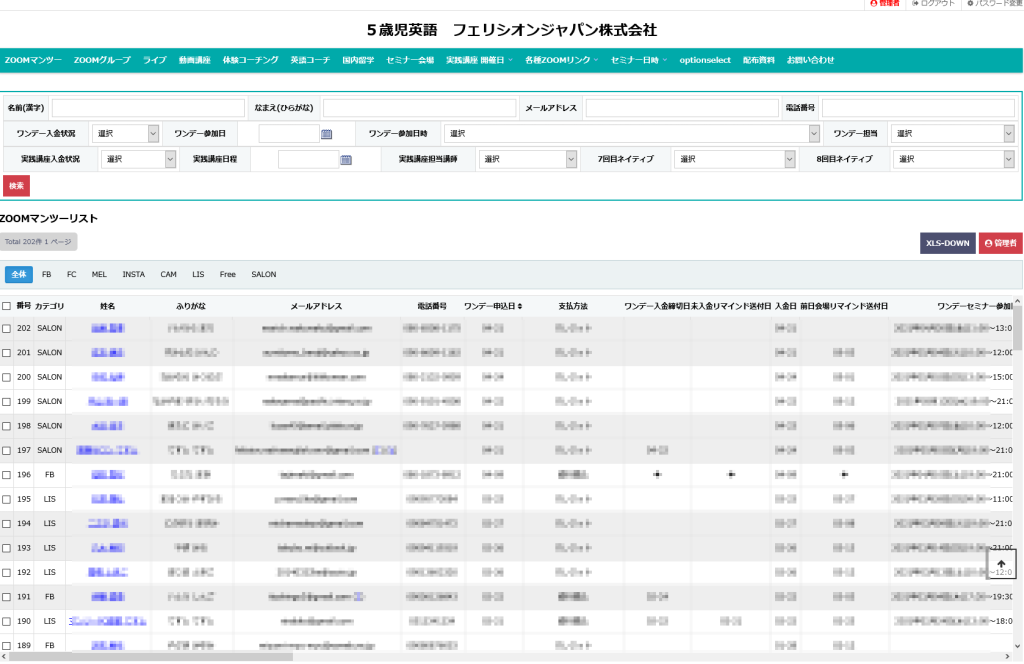The height and width of the screenshot is (664, 1024).
Task: Select the checkbox for row 196
Action: click(x=7, y=475)
